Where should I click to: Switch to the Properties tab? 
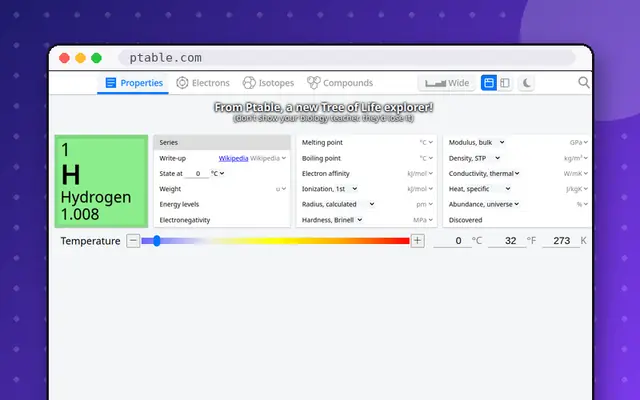pos(133,83)
